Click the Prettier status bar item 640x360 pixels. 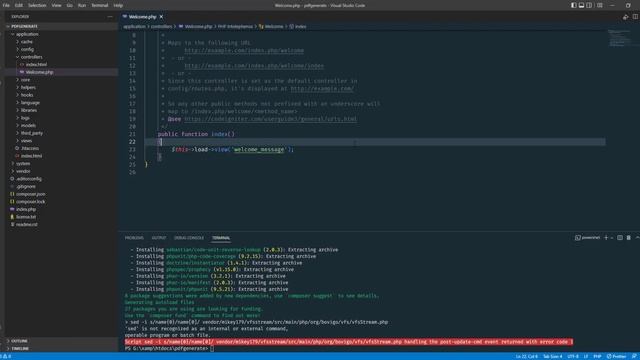click(x=616, y=356)
